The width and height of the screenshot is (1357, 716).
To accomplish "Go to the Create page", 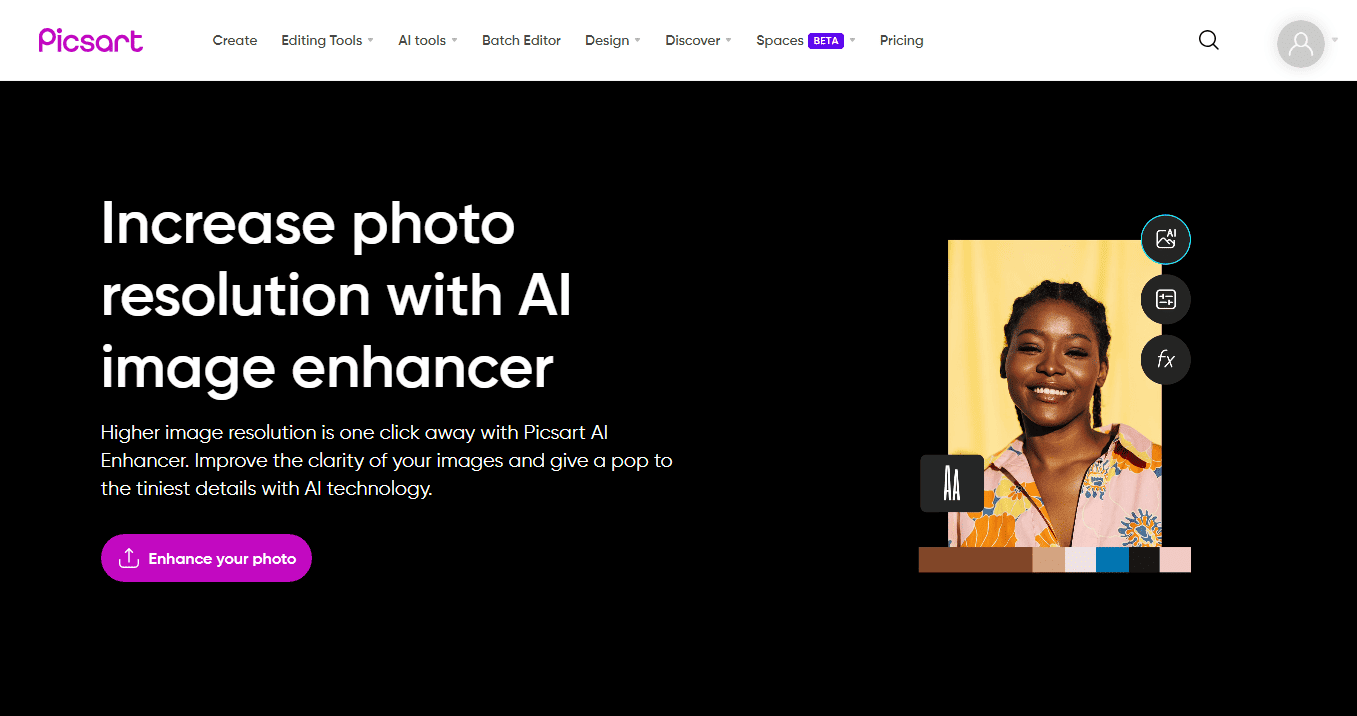I will point(235,41).
